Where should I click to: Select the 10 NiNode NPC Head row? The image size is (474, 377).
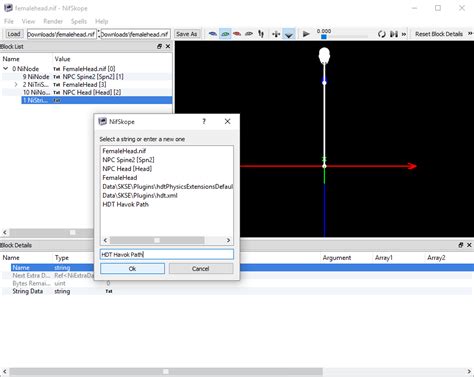[x=87, y=92]
